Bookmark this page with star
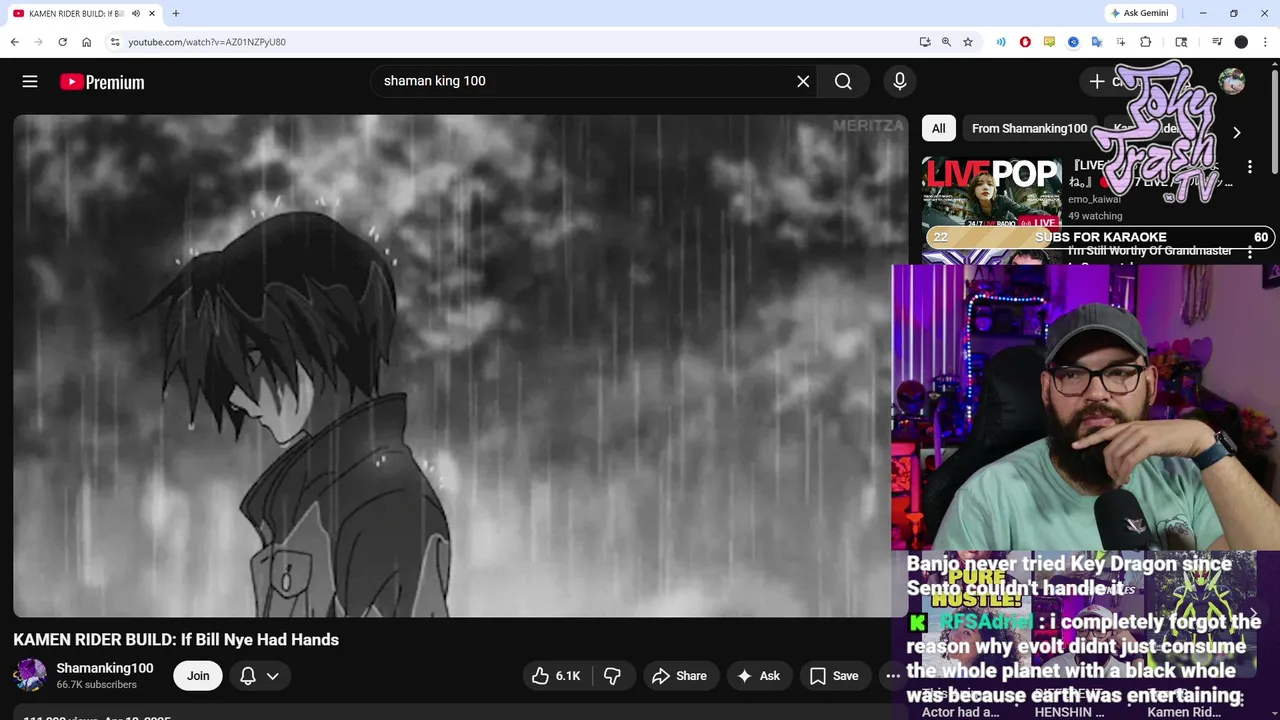This screenshot has width=1280, height=720. [x=968, y=42]
